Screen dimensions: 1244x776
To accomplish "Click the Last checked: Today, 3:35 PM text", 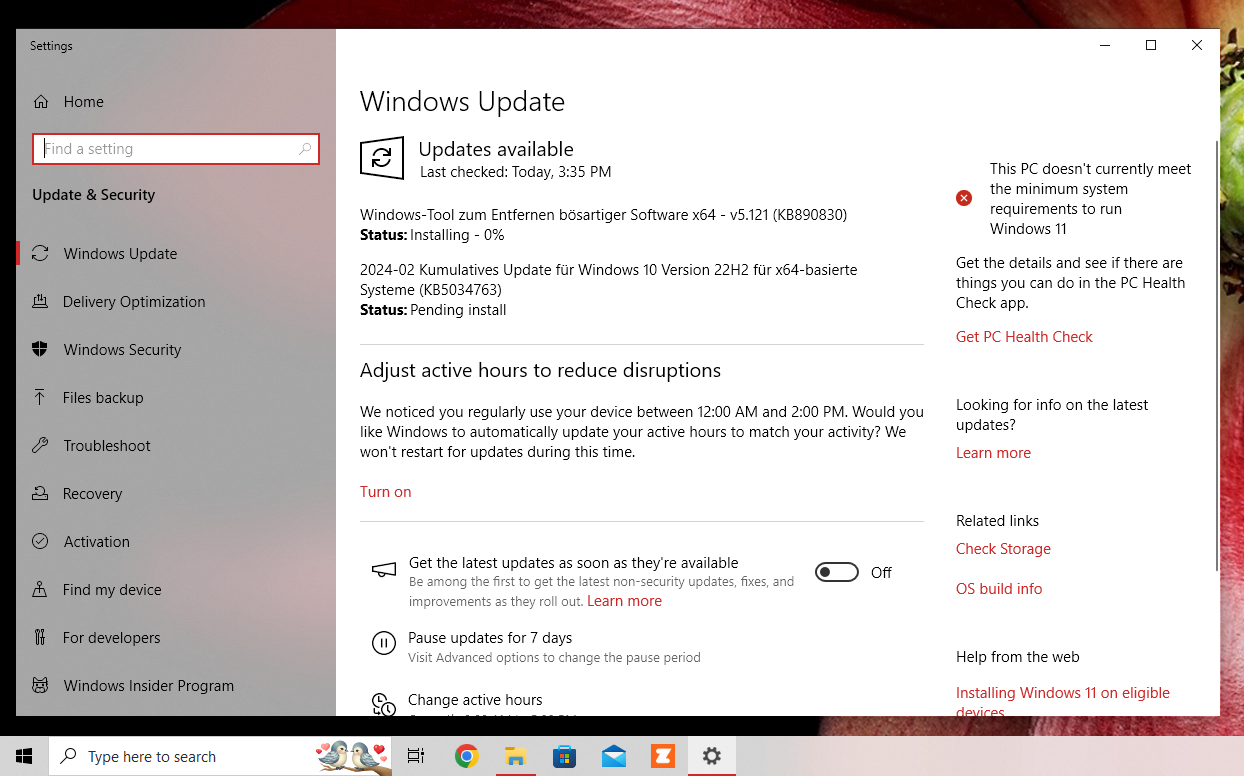I will [x=515, y=172].
